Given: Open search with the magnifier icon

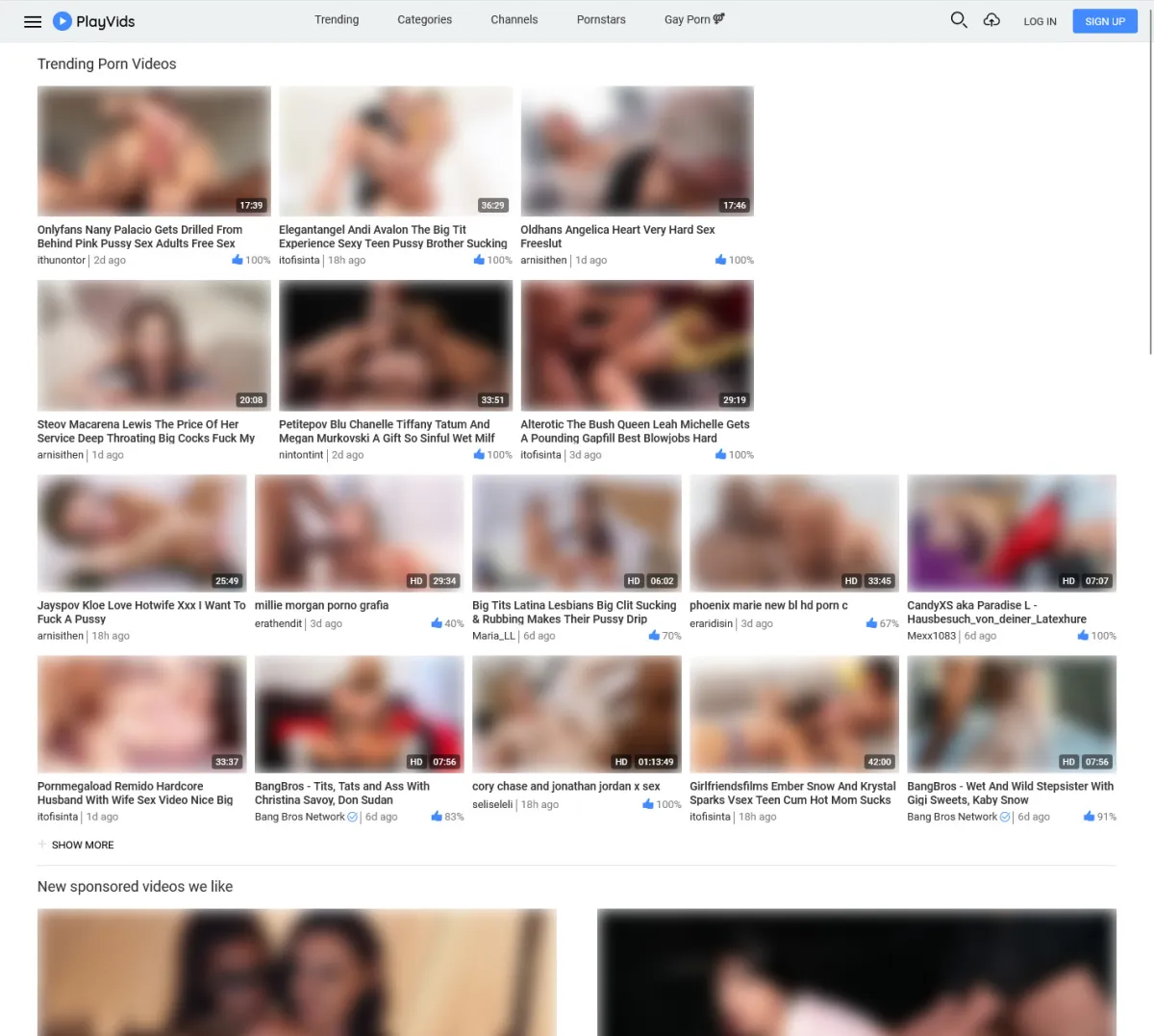Looking at the screenshot, I should (958, 20).
